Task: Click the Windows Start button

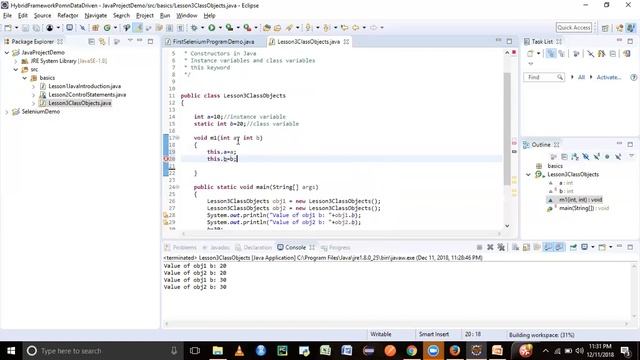Action: [11, 351]
